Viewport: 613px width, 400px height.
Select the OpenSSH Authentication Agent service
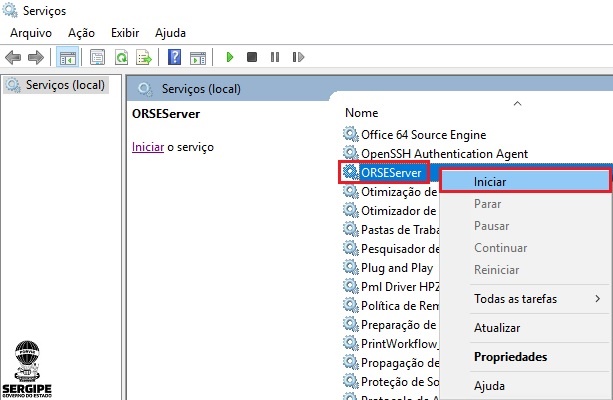(444, 153)
